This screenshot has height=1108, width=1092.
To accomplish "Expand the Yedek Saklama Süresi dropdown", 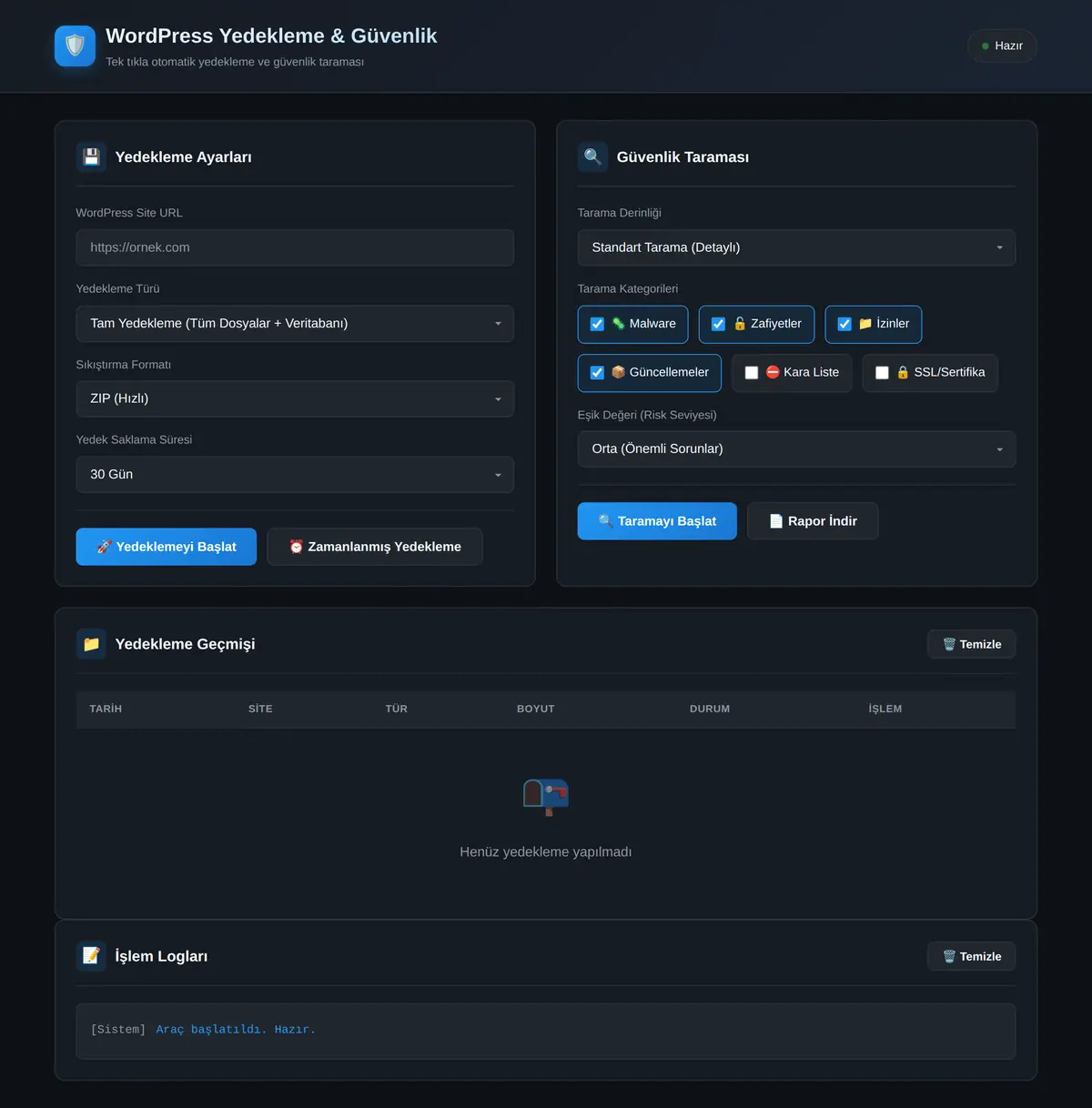I will pyautogui.click(x=295, y=475).
